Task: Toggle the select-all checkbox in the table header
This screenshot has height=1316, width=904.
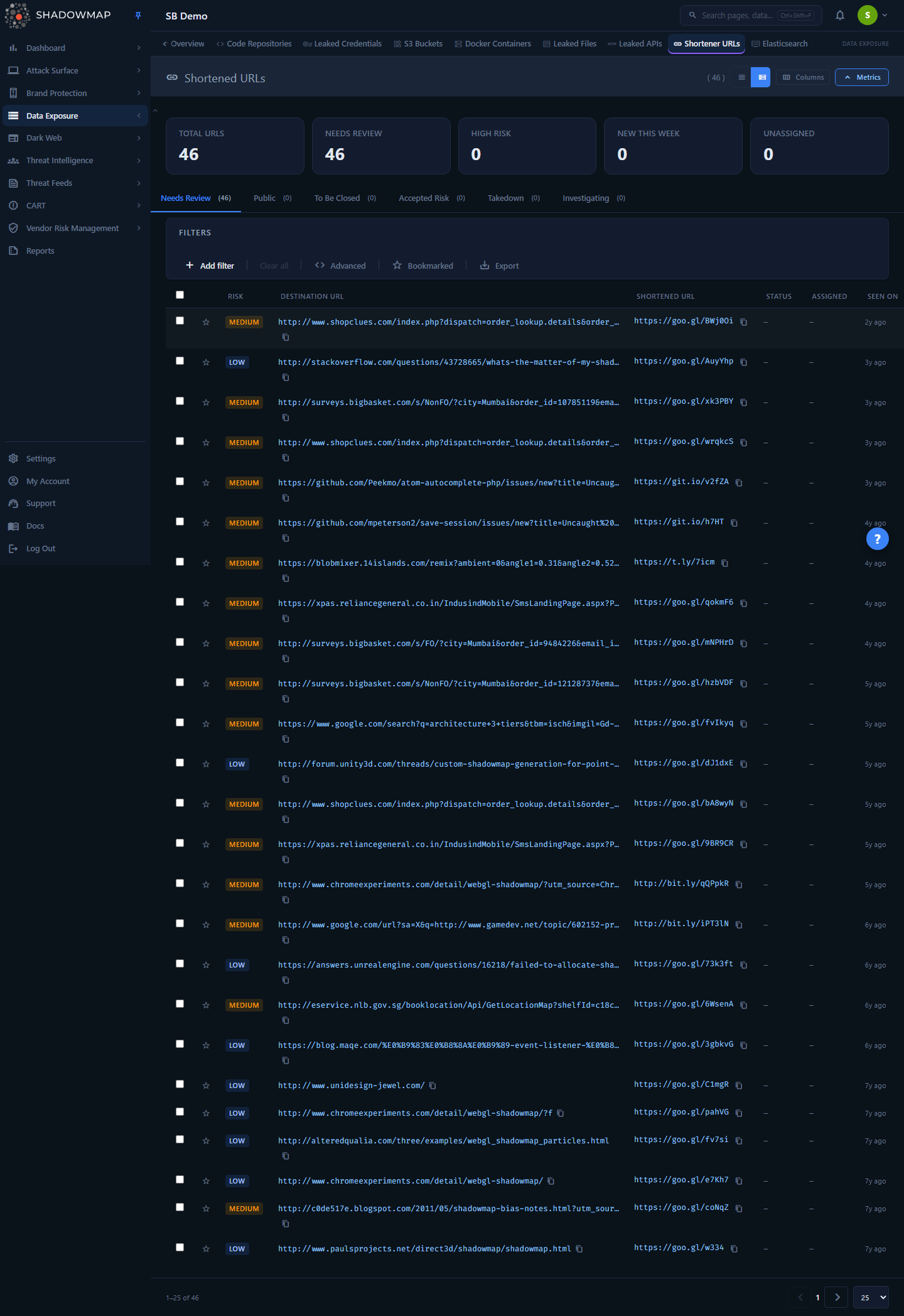Action: click(x=180, y=295)
